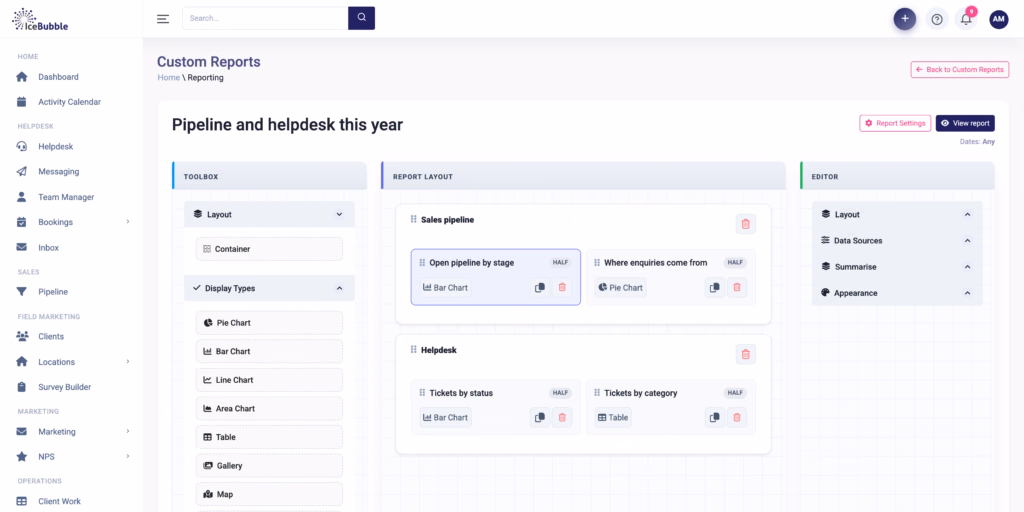
Task: Click the Helpdesk container drag handle
Action: (413, 349)
